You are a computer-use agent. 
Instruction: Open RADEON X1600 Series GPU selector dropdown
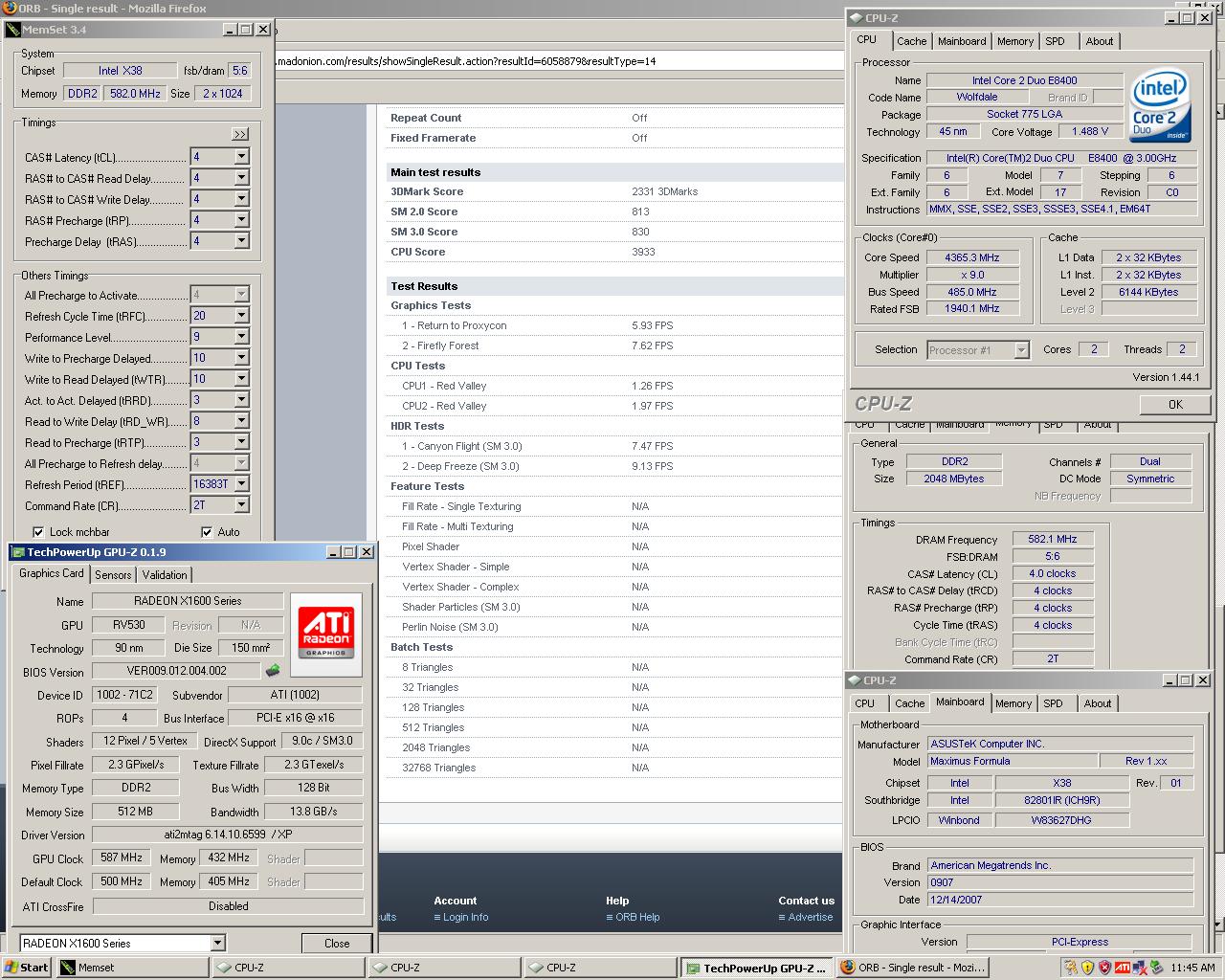(218, 944)
